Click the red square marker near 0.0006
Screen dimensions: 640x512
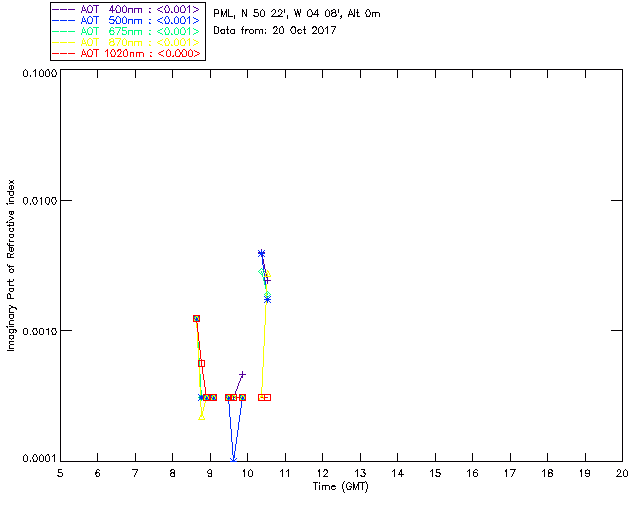[201, 363]
